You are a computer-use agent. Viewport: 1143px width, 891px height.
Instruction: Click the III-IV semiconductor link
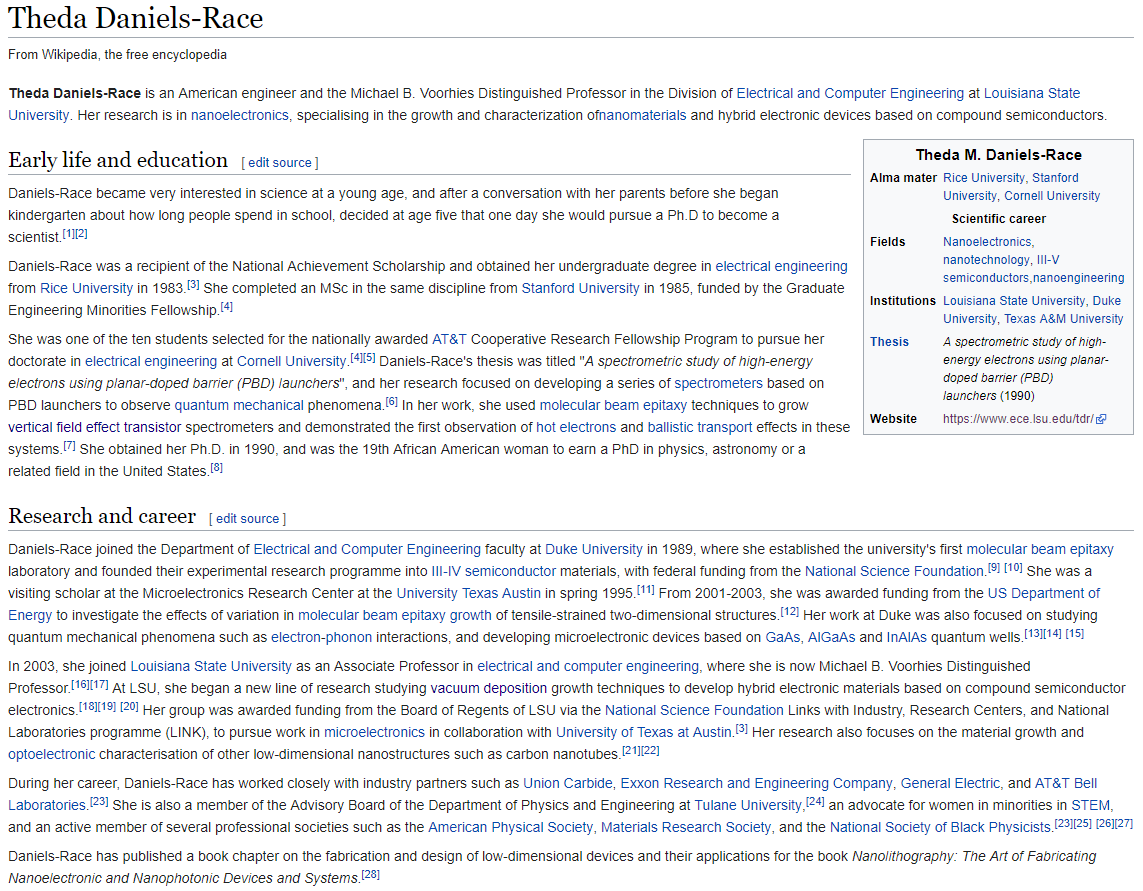pyautogui.click(x=494, y=571)
